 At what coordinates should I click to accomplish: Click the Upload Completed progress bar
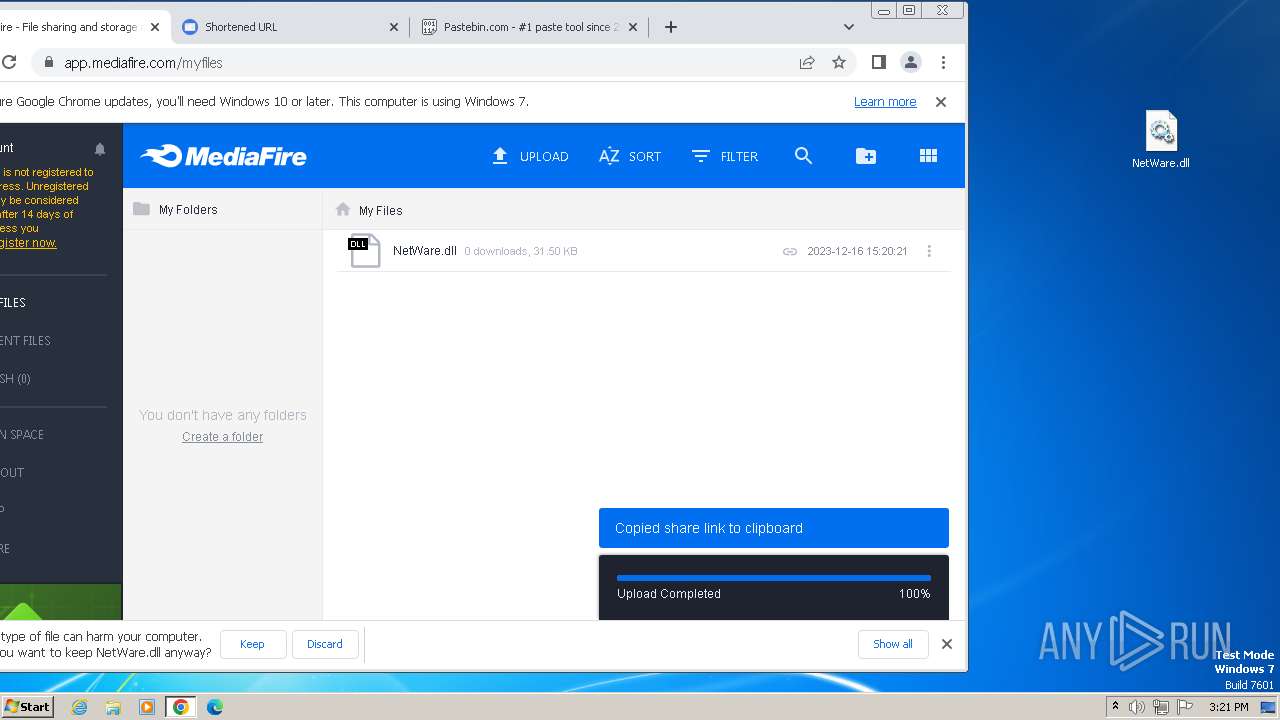[x=774, y=578]
